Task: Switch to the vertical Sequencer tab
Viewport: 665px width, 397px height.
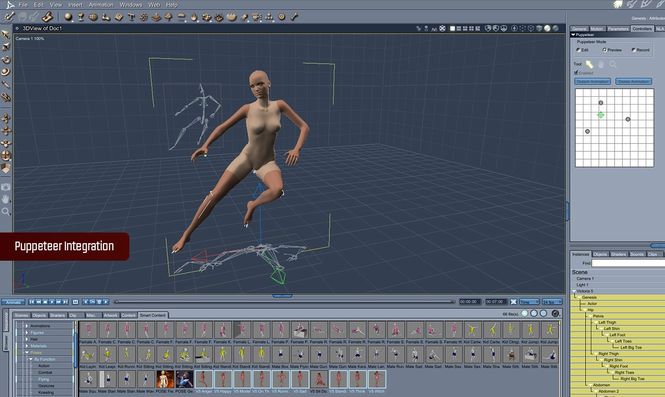Action: [6, 321]
